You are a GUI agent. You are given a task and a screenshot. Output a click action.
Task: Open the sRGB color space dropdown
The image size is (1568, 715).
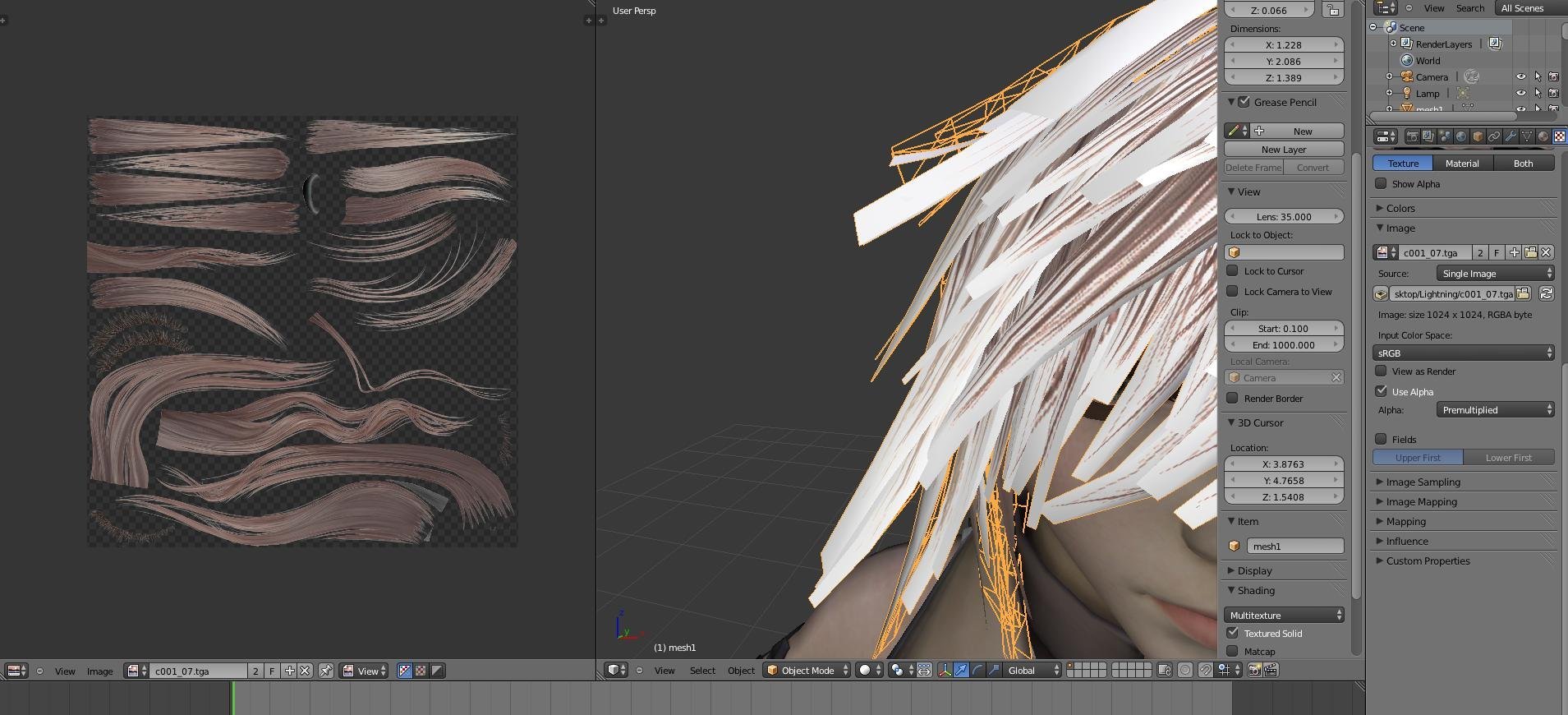point(1463,353)
